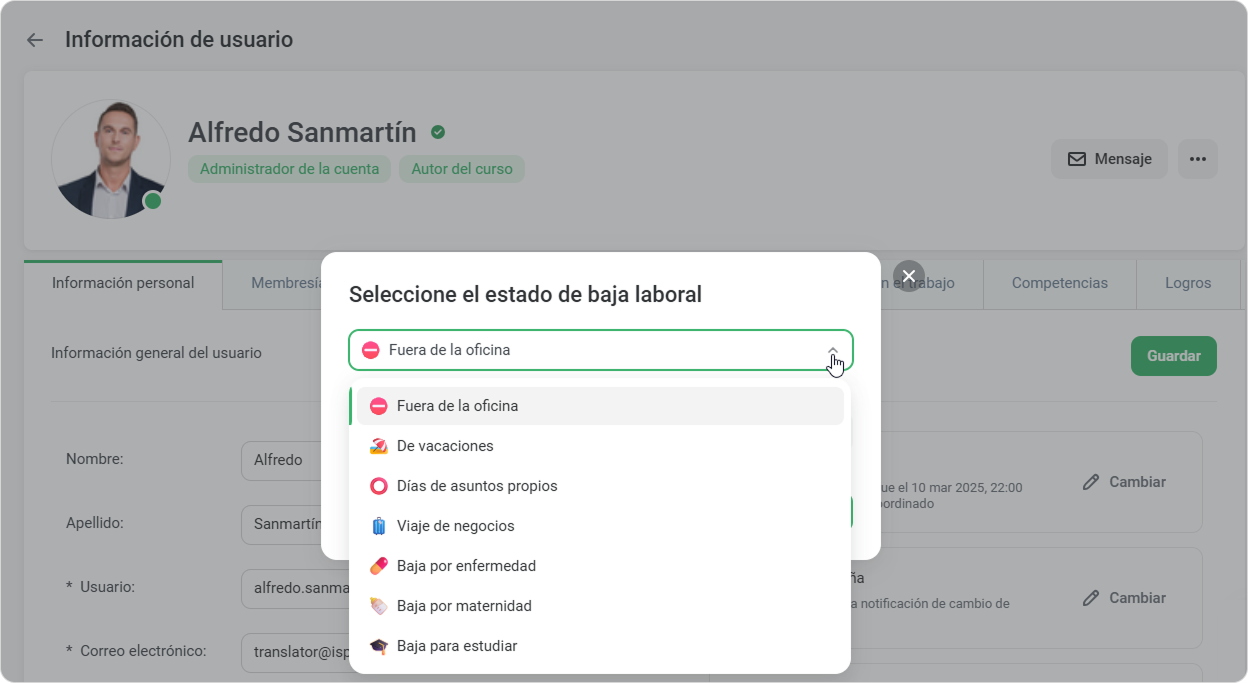This screenshot has height=683, width=1248.
Task: Open the Logros tab
Action: point(1187,283)
